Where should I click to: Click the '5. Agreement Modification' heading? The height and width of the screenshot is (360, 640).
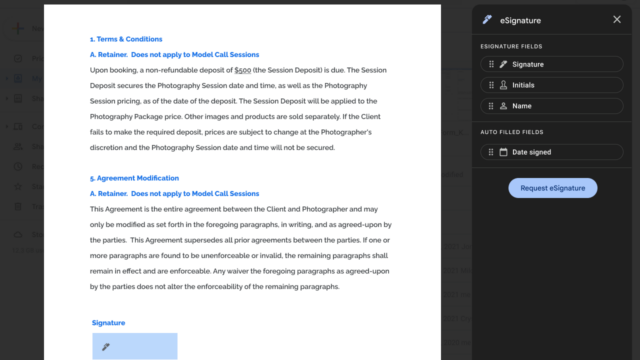tap(134, 178)
